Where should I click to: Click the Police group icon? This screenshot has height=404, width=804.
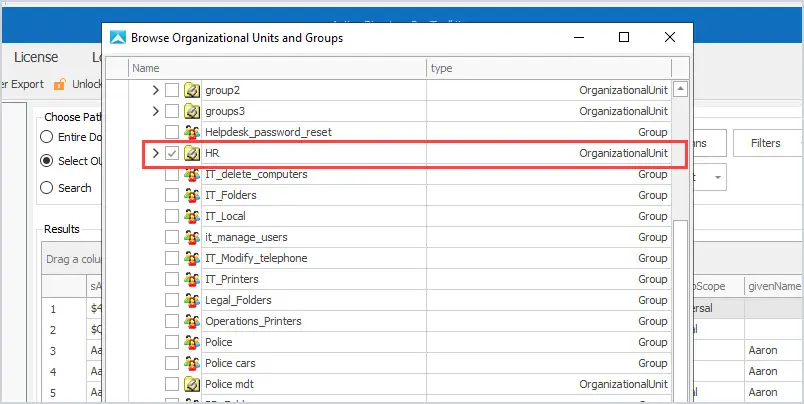click(192, 342)
